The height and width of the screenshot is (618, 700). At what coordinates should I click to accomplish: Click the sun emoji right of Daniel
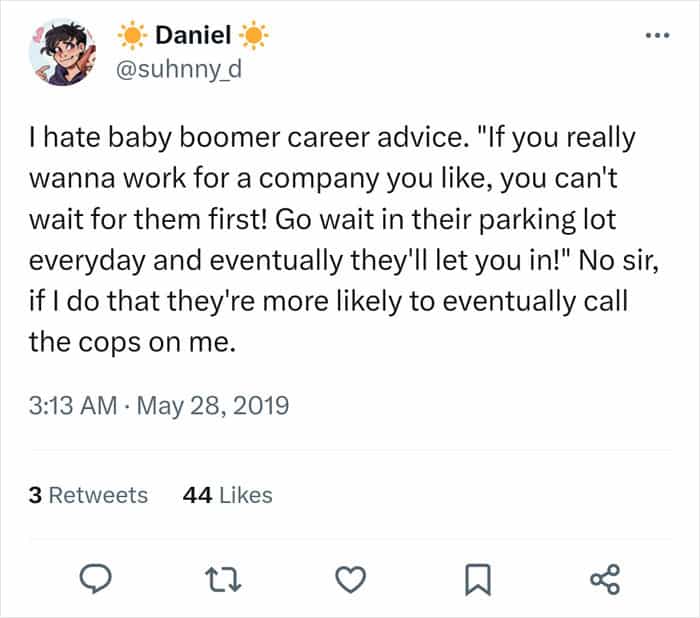click(x=256, y=38)
